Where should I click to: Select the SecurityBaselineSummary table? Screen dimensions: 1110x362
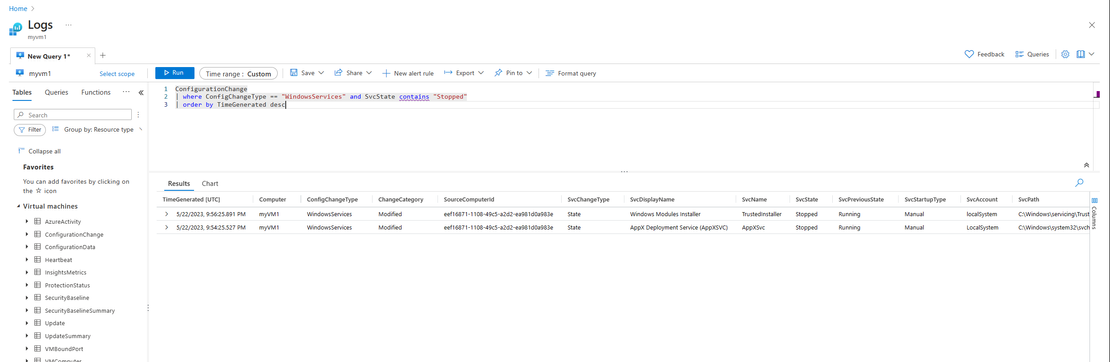79,310
